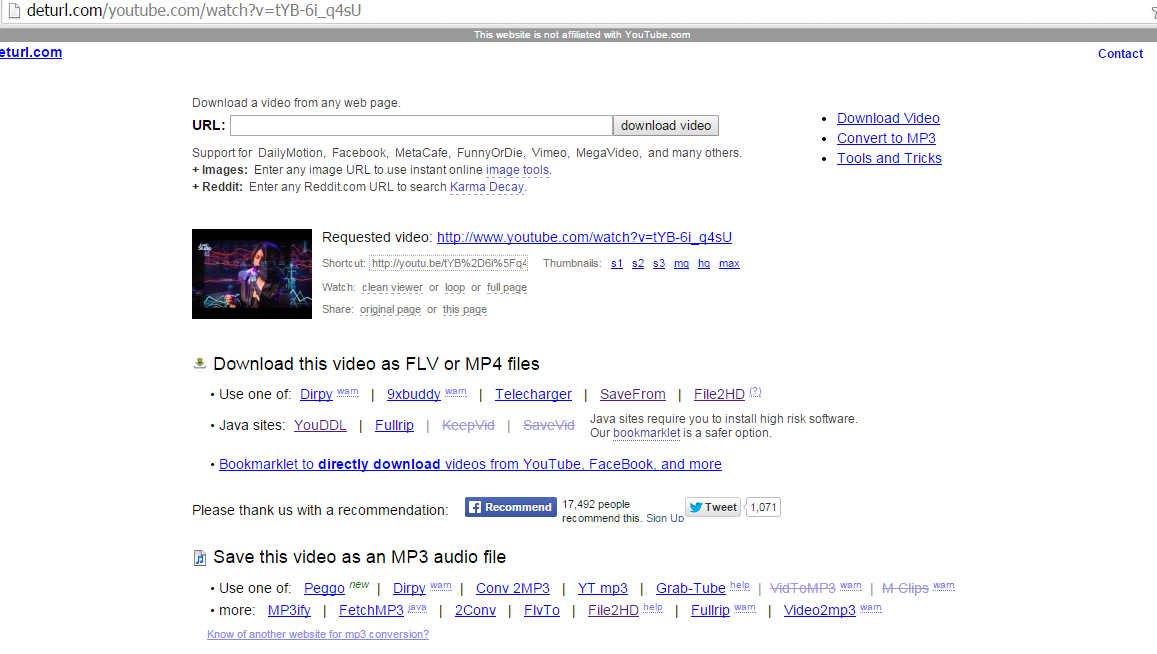Open the Download Video sidebar link
The width and height of the screenshot is (1157, 654).
(888, 118)
